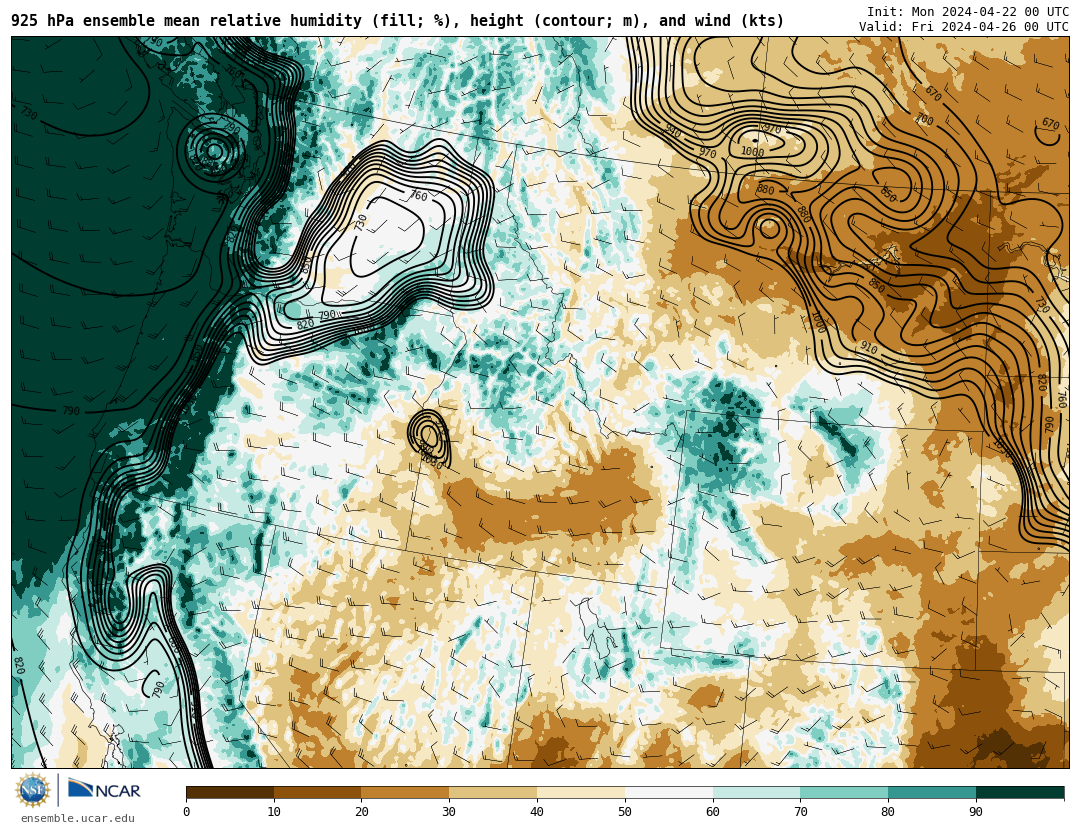Click the 50-60% white colorbar segment
1080x831 pixels.
point(669,792)
